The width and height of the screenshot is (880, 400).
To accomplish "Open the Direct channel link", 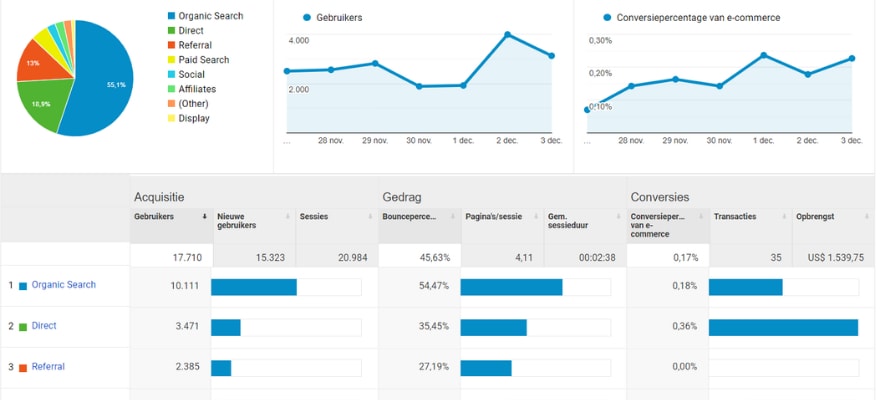I will coord(44,326).
